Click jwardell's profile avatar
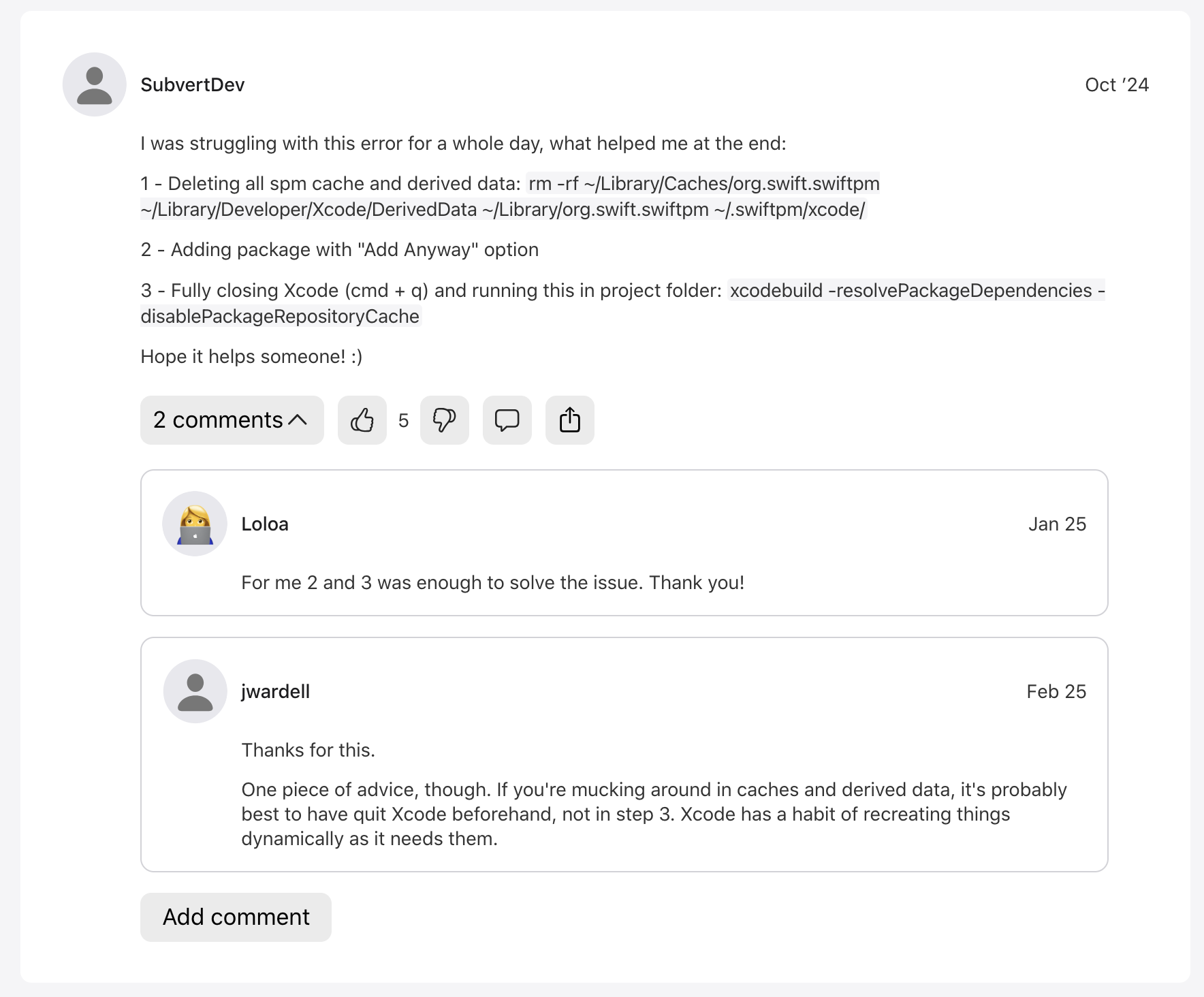The height and width of the screenshot is (997, 1204). click(x=194, y=691)
